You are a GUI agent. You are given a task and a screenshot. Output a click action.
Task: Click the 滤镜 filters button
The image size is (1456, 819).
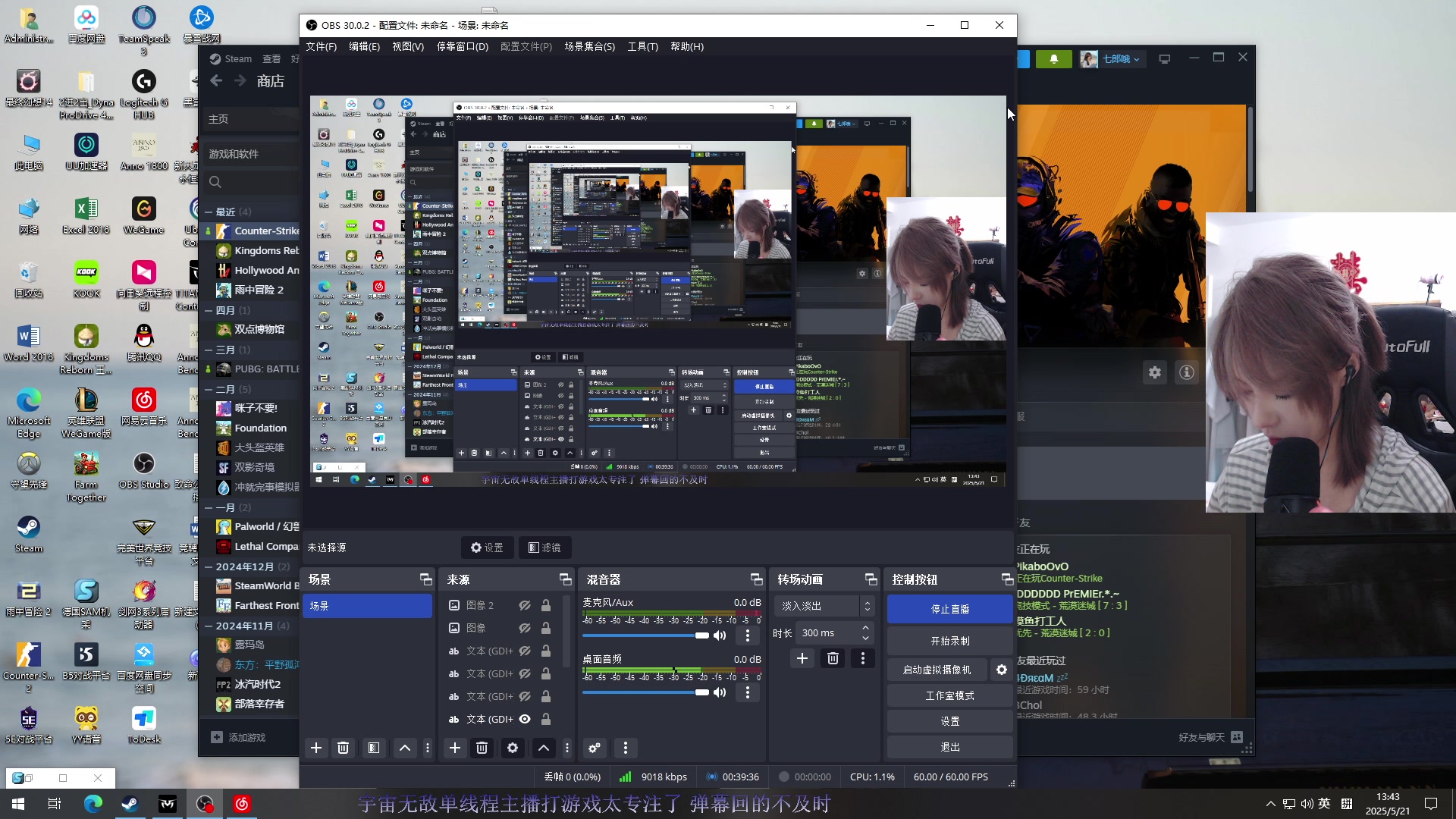(545, 548)
